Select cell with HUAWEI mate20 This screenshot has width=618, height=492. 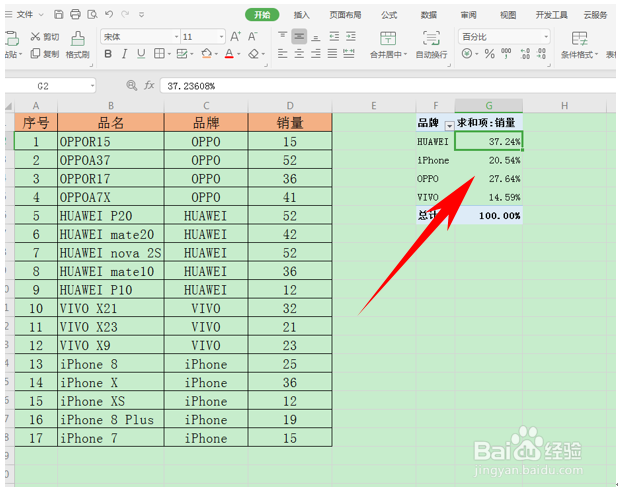111,235
